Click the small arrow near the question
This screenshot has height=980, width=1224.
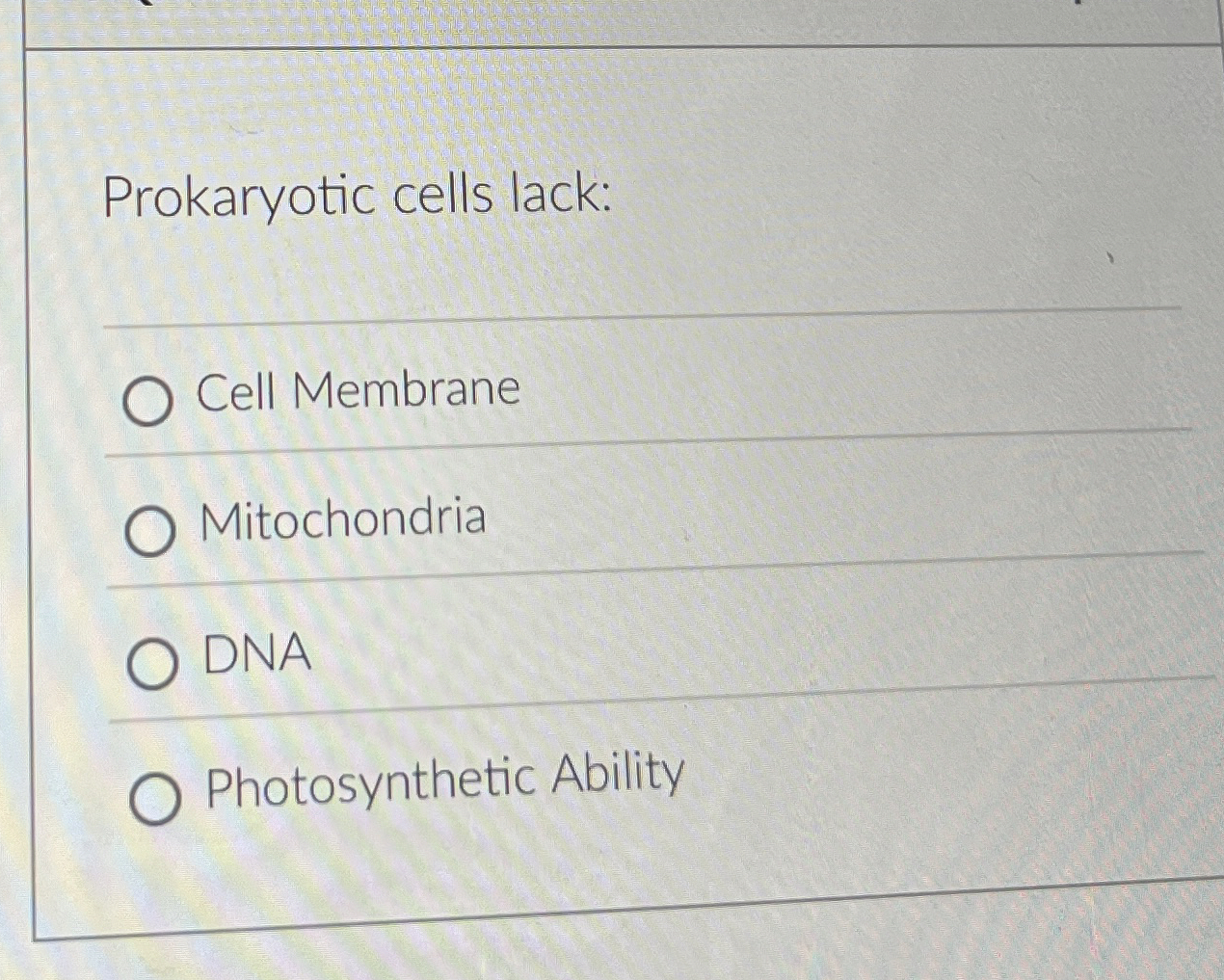pyautogui.click(x=1110, y=258)
